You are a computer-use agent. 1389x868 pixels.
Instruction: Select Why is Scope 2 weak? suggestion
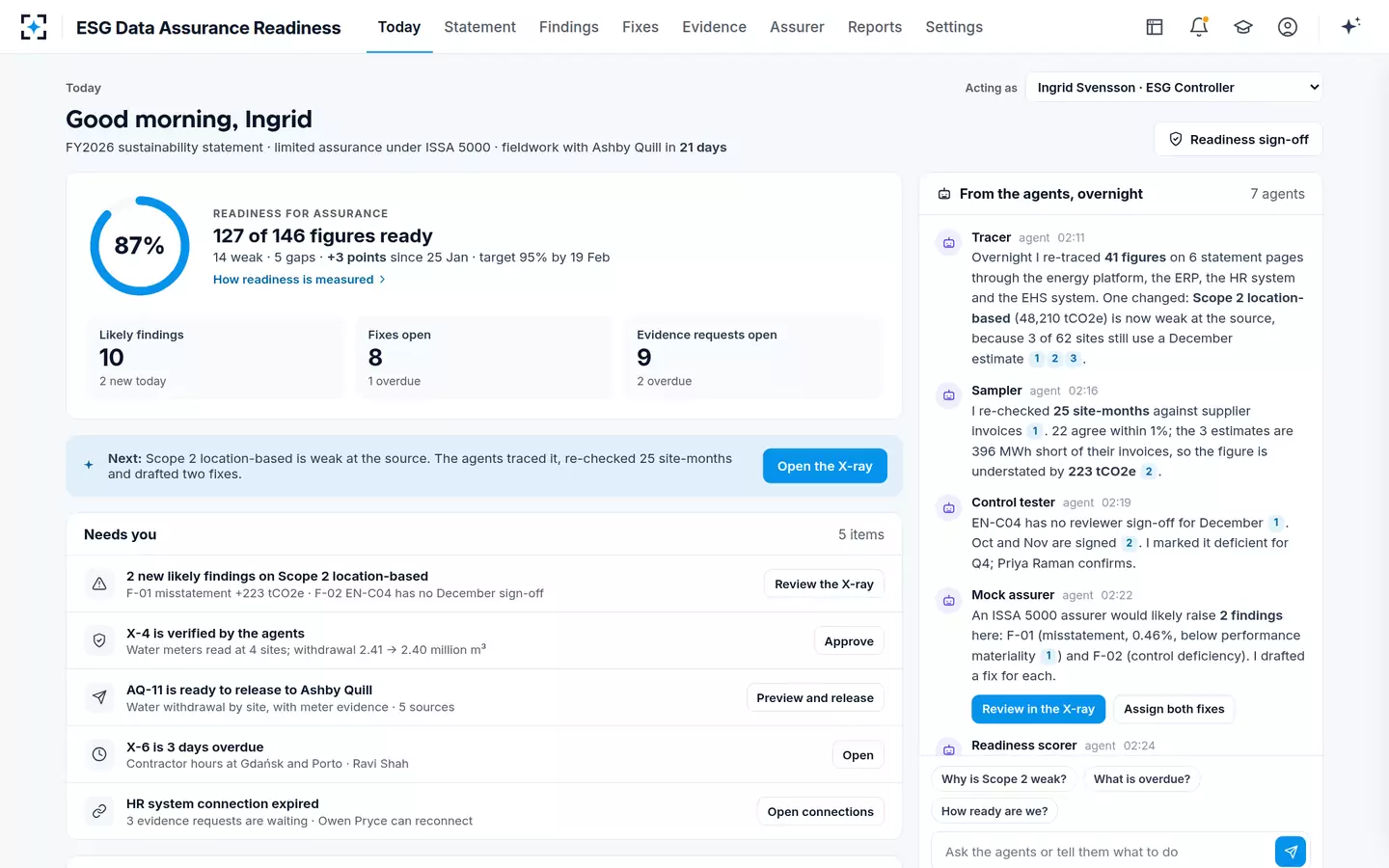1004,779
